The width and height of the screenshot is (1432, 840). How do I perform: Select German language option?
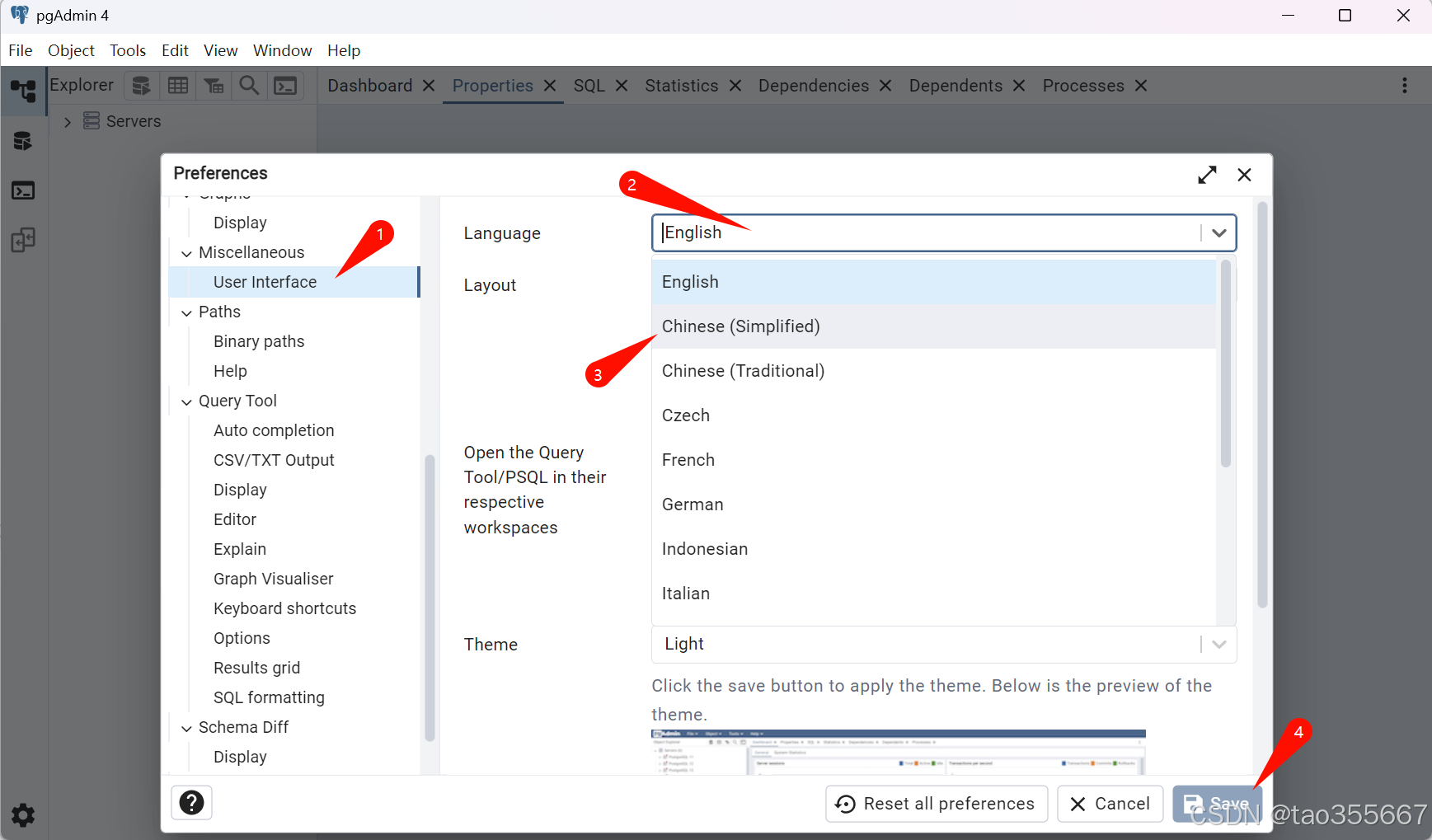pos(934,504)
